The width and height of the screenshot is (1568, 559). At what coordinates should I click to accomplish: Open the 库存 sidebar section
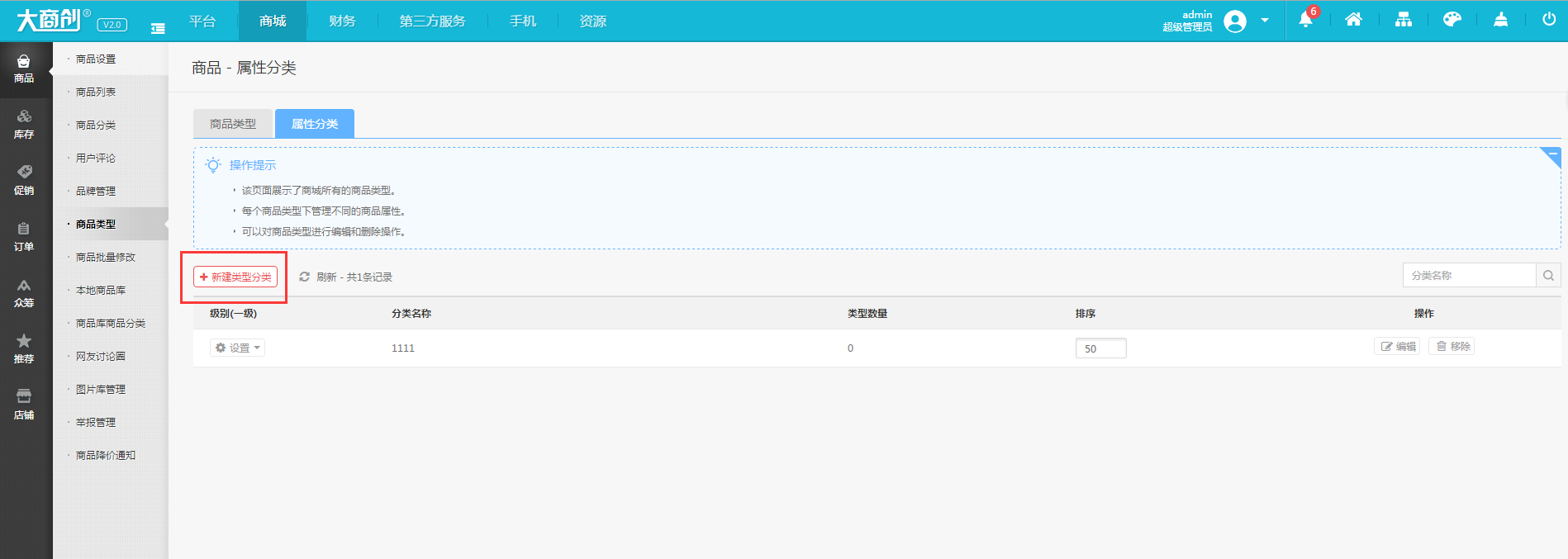pos(24,125)
